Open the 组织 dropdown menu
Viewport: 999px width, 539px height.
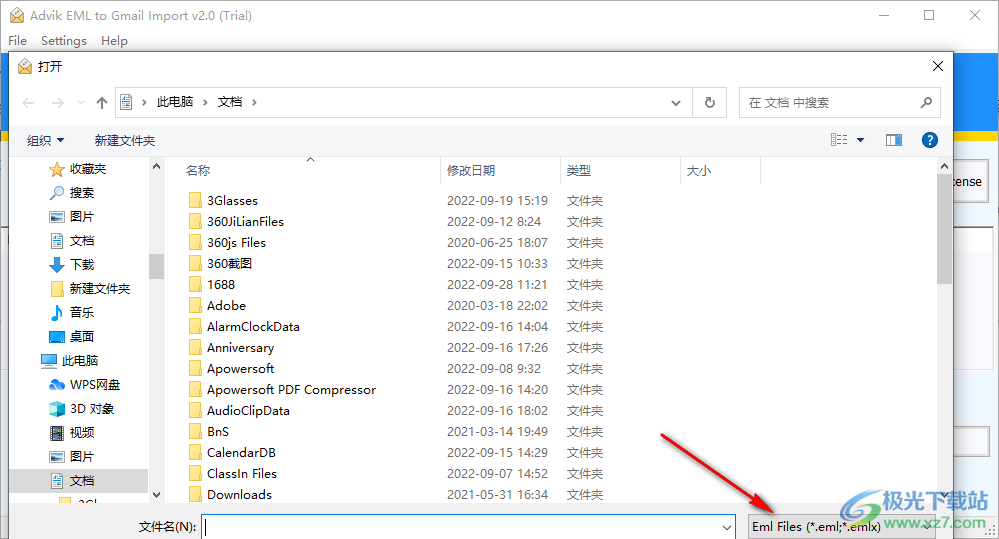[45, 140]
